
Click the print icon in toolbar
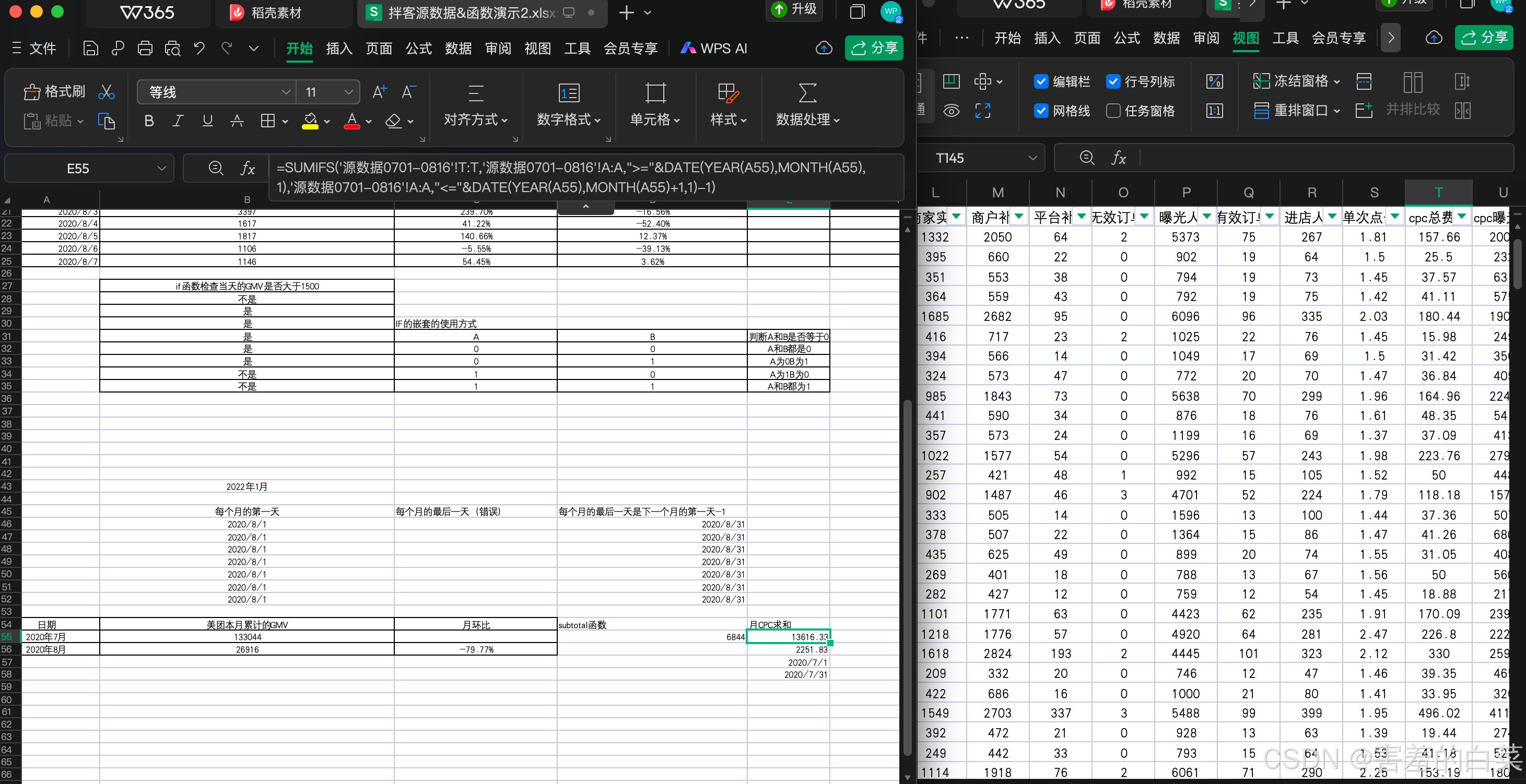[x=145, y=48]
